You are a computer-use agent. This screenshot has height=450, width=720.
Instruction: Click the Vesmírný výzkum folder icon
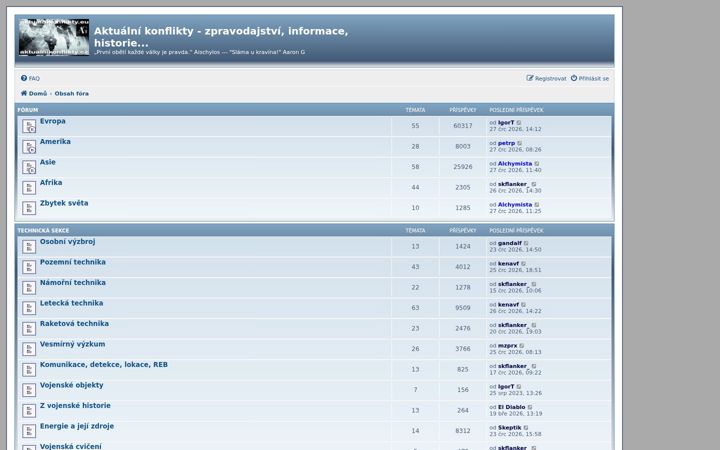(29, 349)
